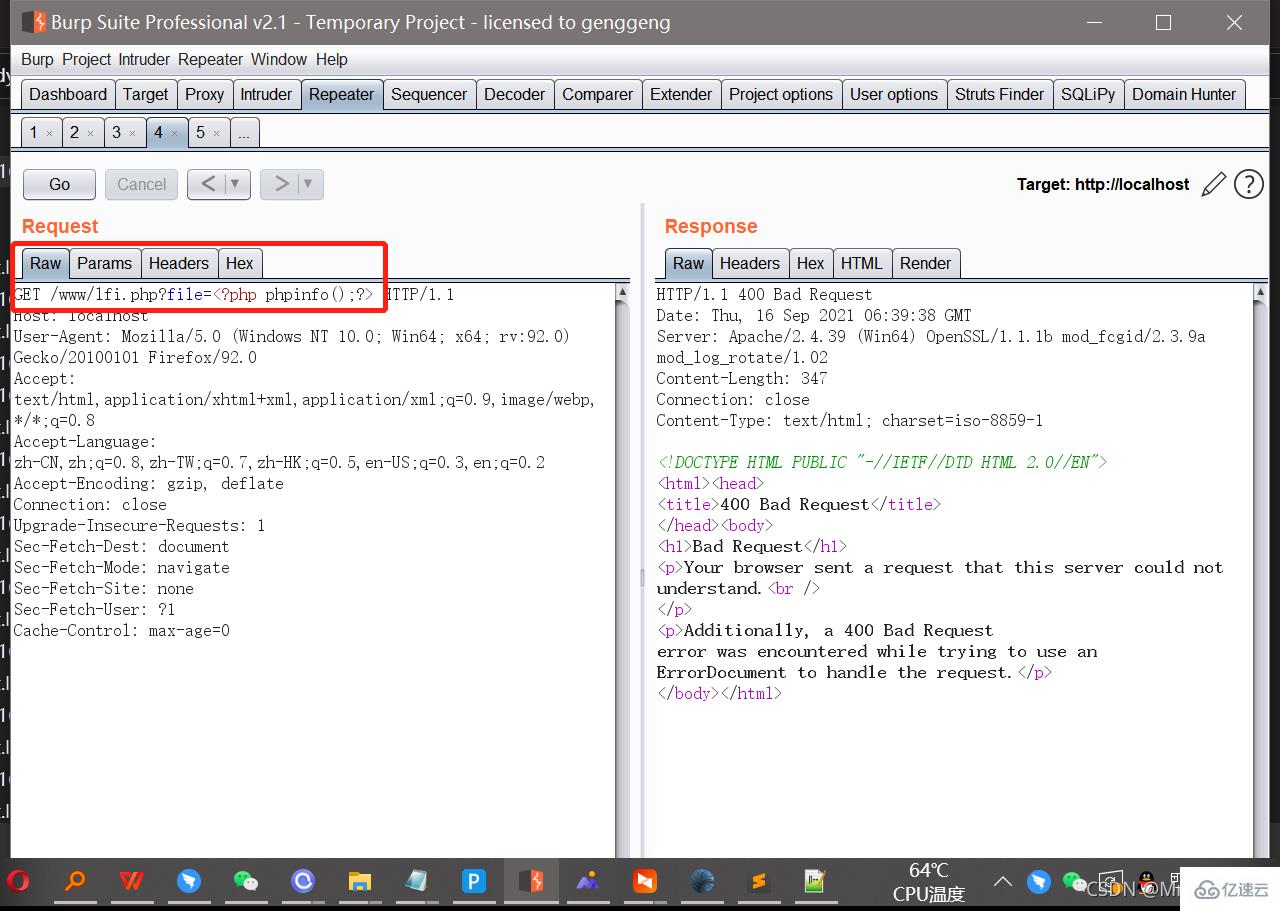Open the Help menu
The image size is (1280, 911).
pos(332,59)
